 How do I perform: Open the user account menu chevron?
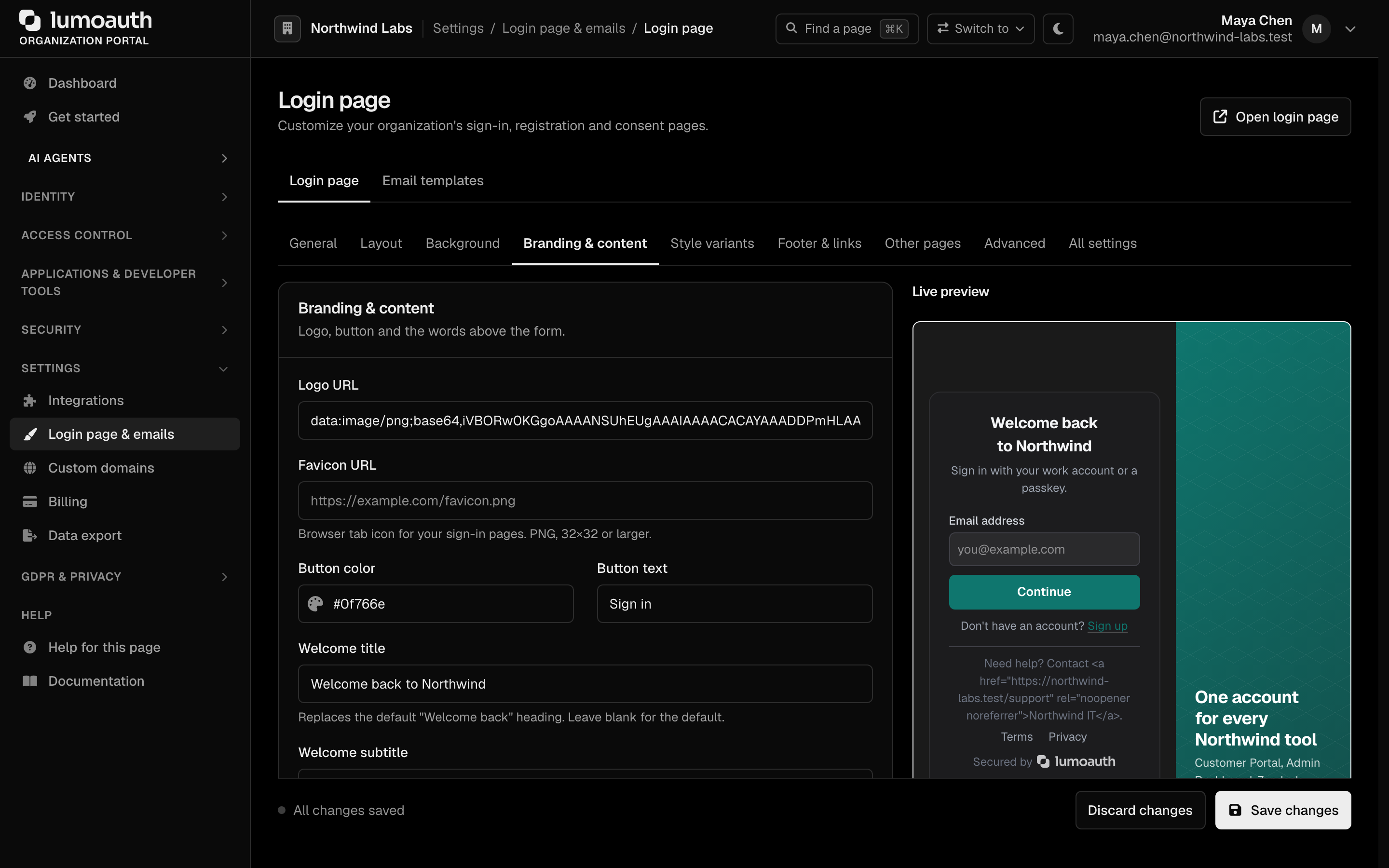coord(1350,29)
